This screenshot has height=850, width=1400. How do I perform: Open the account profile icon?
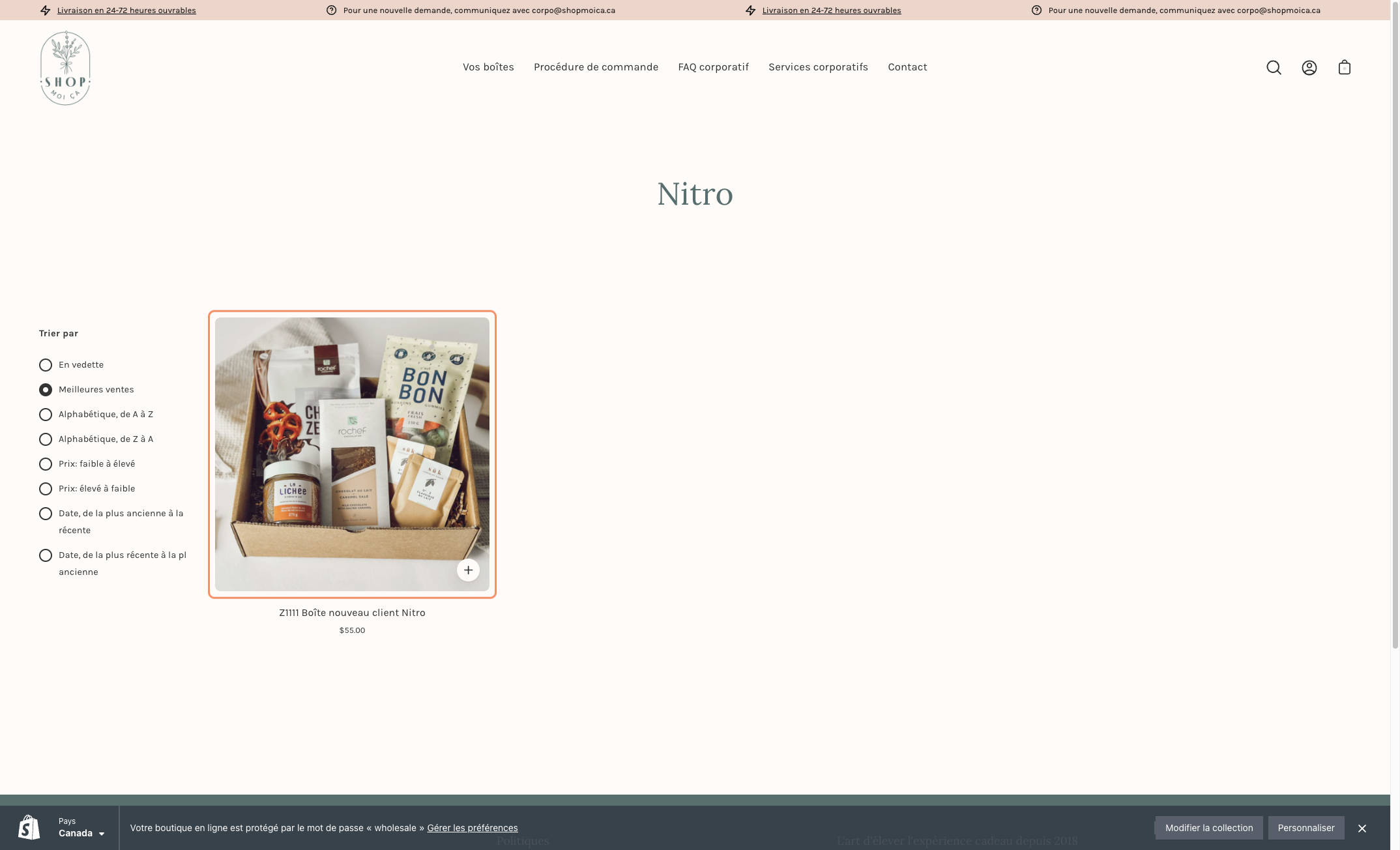pos(1309,68)
